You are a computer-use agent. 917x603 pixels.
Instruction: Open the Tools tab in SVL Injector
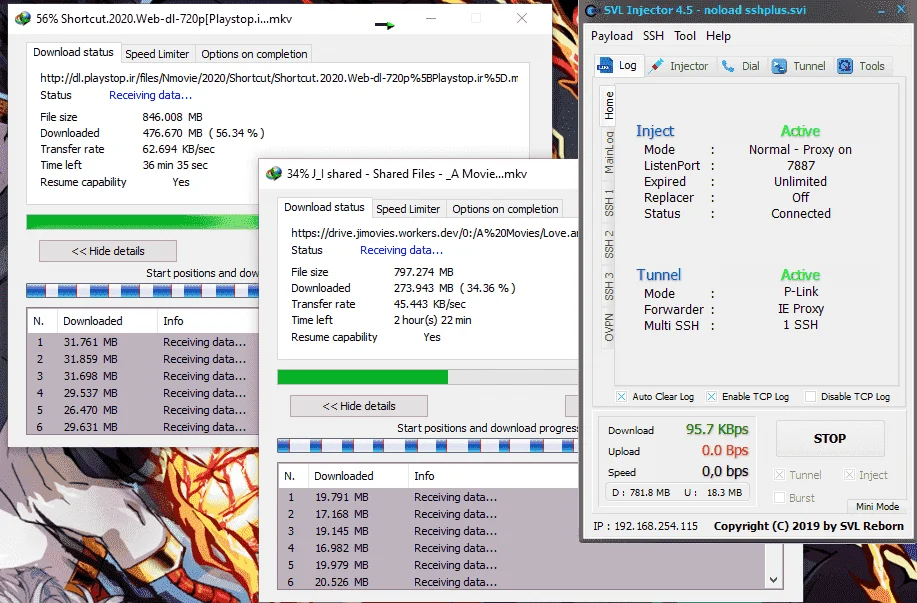tap(861, 66)
